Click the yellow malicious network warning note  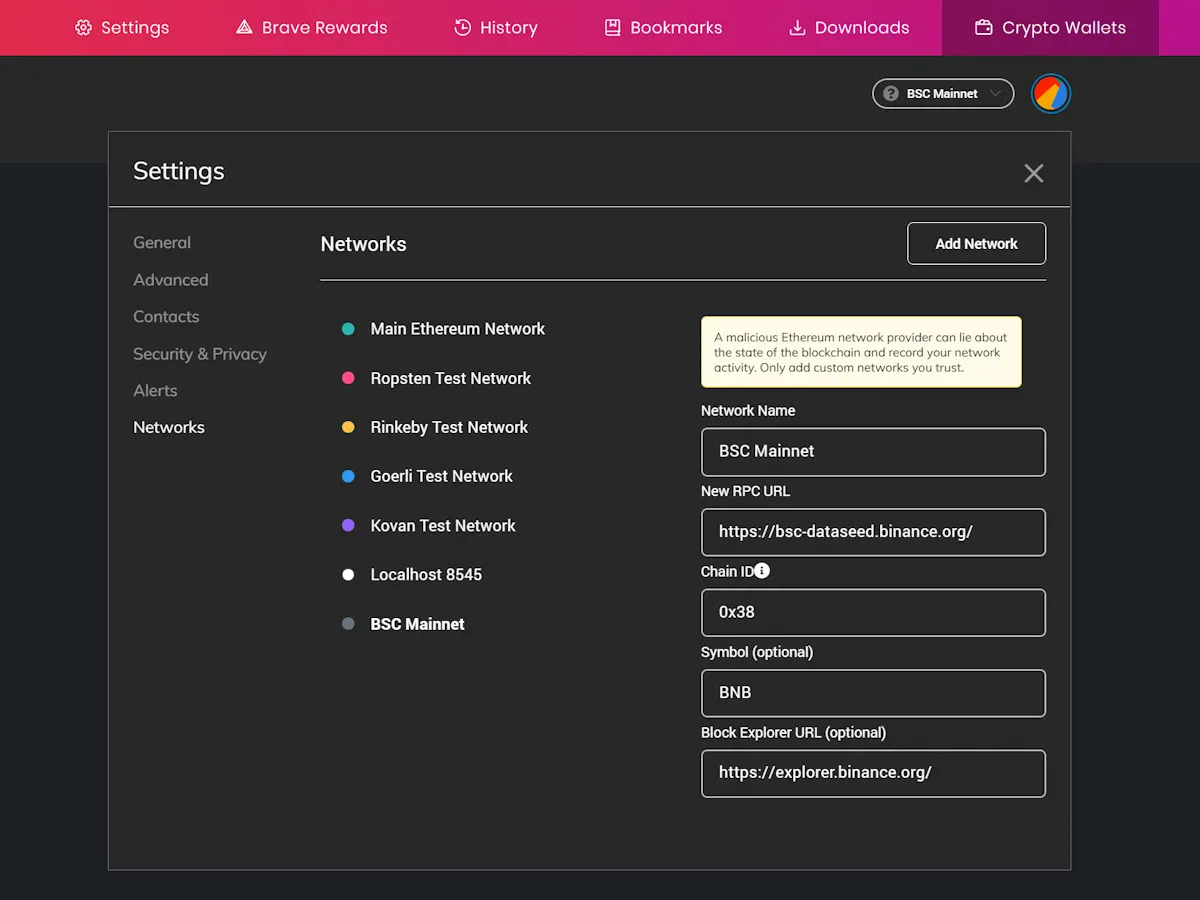click(x=861, y=352)
